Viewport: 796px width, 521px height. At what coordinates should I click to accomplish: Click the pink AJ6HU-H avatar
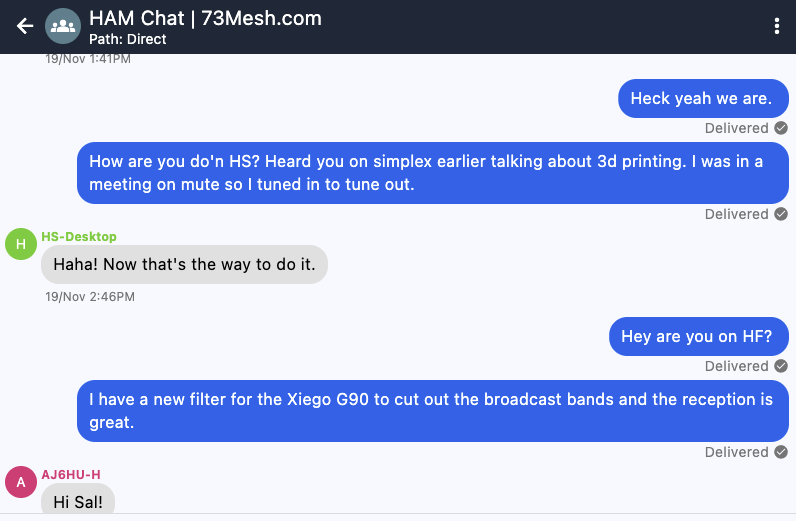21,481
